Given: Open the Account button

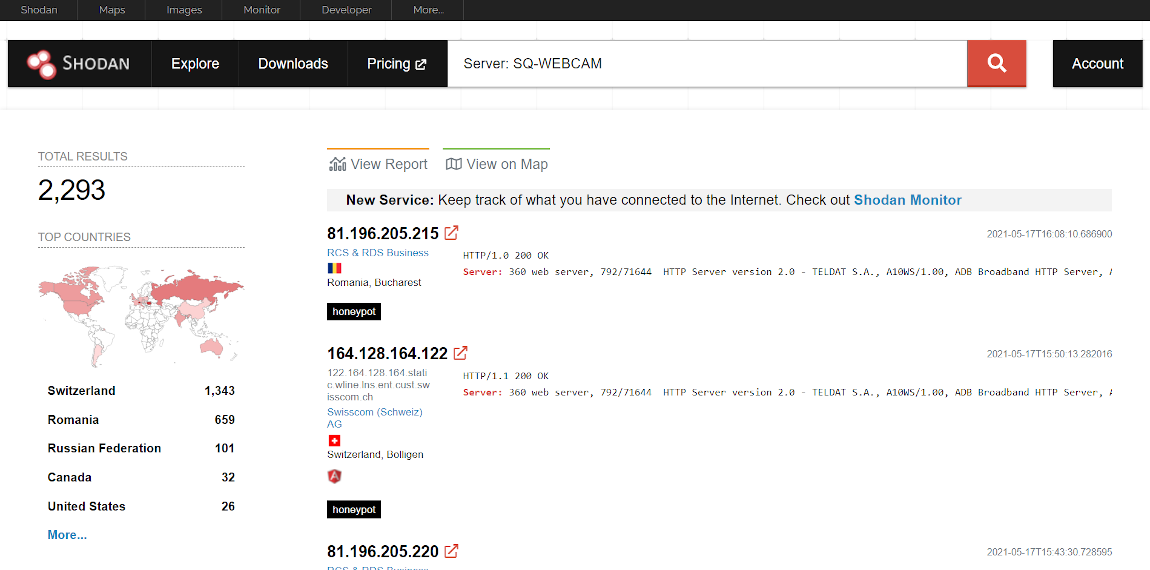Looking at the screenshot, I should [x=1097, y=64].
